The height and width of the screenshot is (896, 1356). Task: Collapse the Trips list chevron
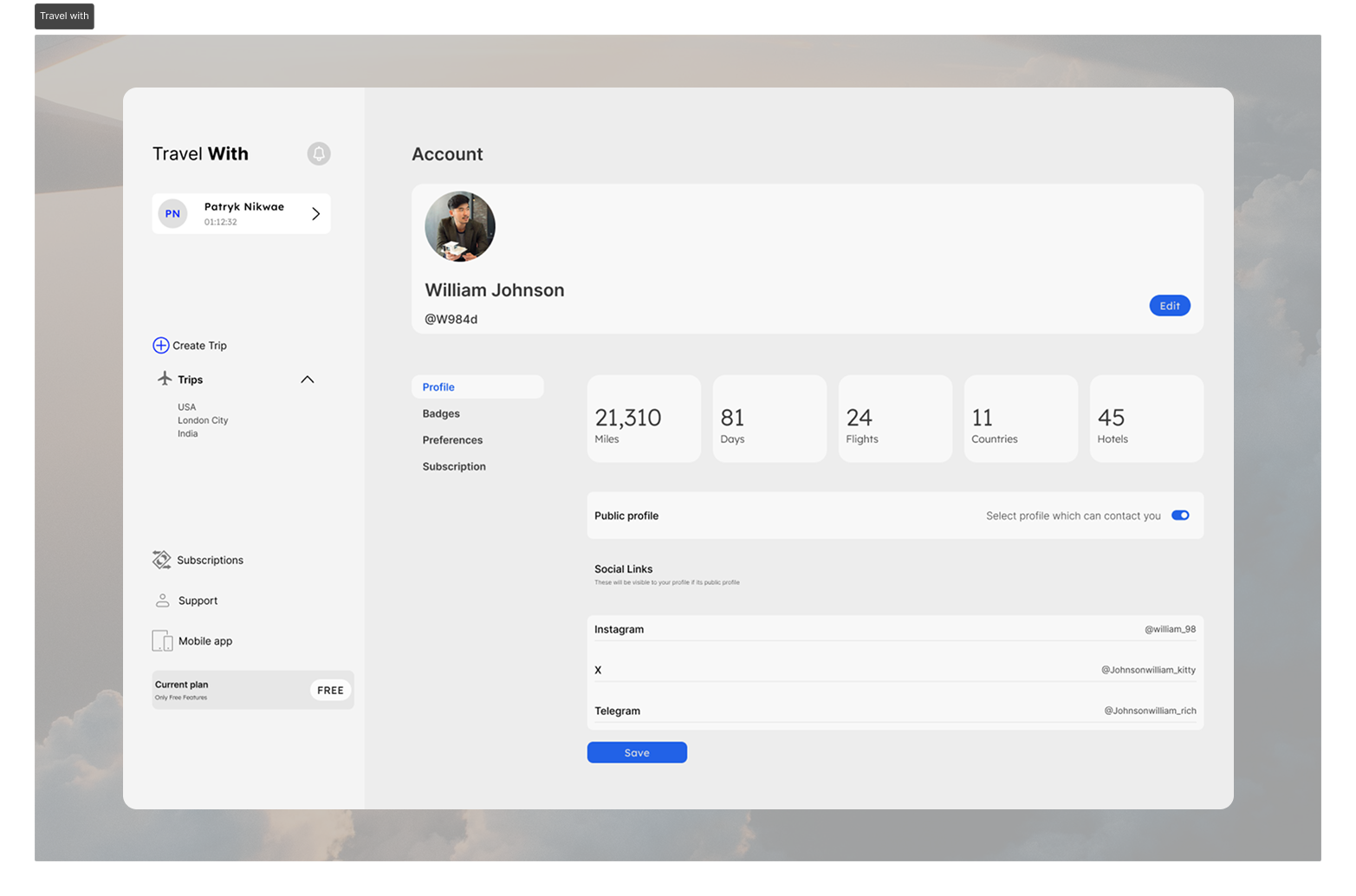tap(308, 380)
